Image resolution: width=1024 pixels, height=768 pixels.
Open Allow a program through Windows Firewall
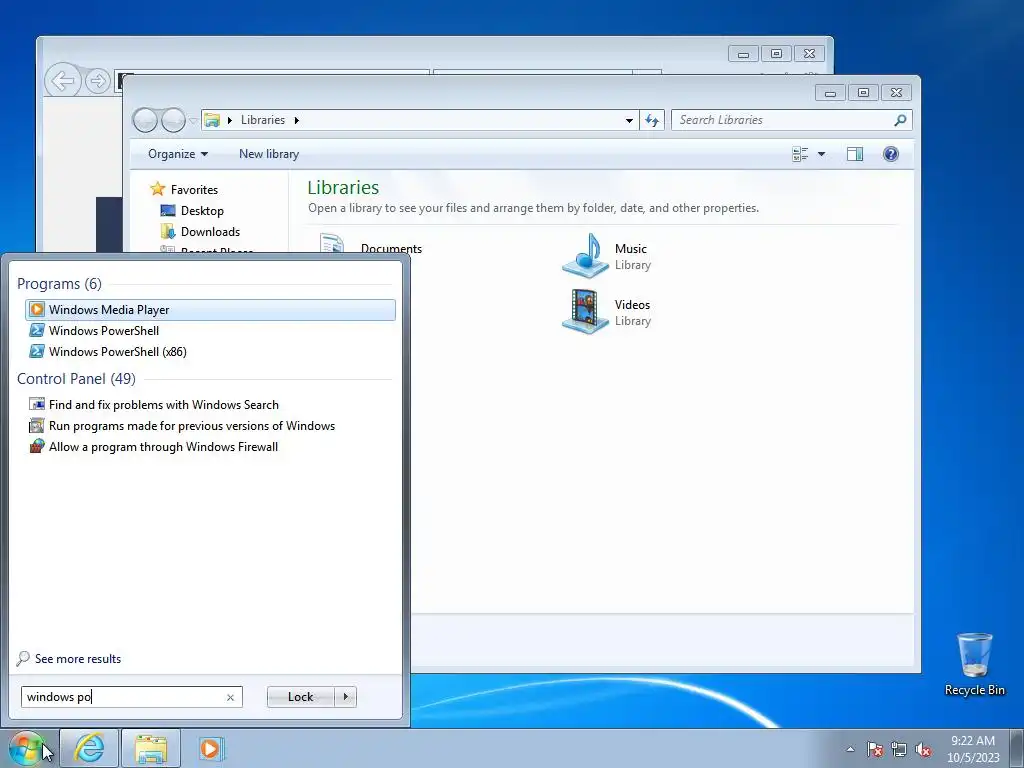click(x=163, y=447)
